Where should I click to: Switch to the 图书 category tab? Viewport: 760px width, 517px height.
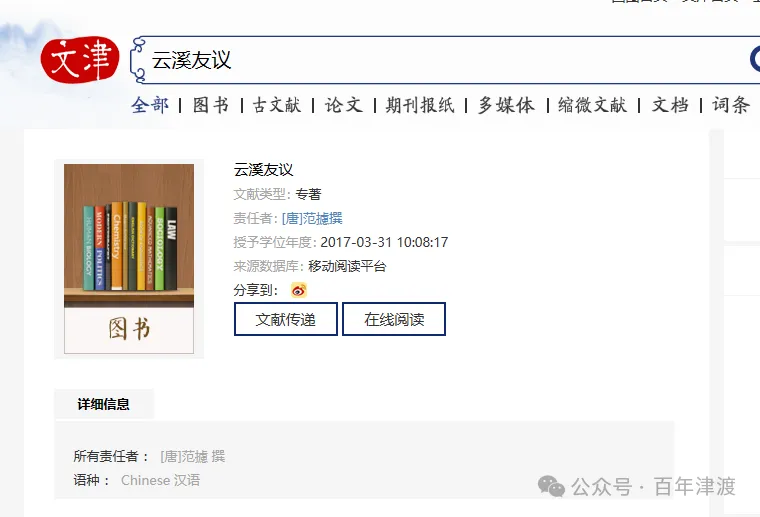210,105
